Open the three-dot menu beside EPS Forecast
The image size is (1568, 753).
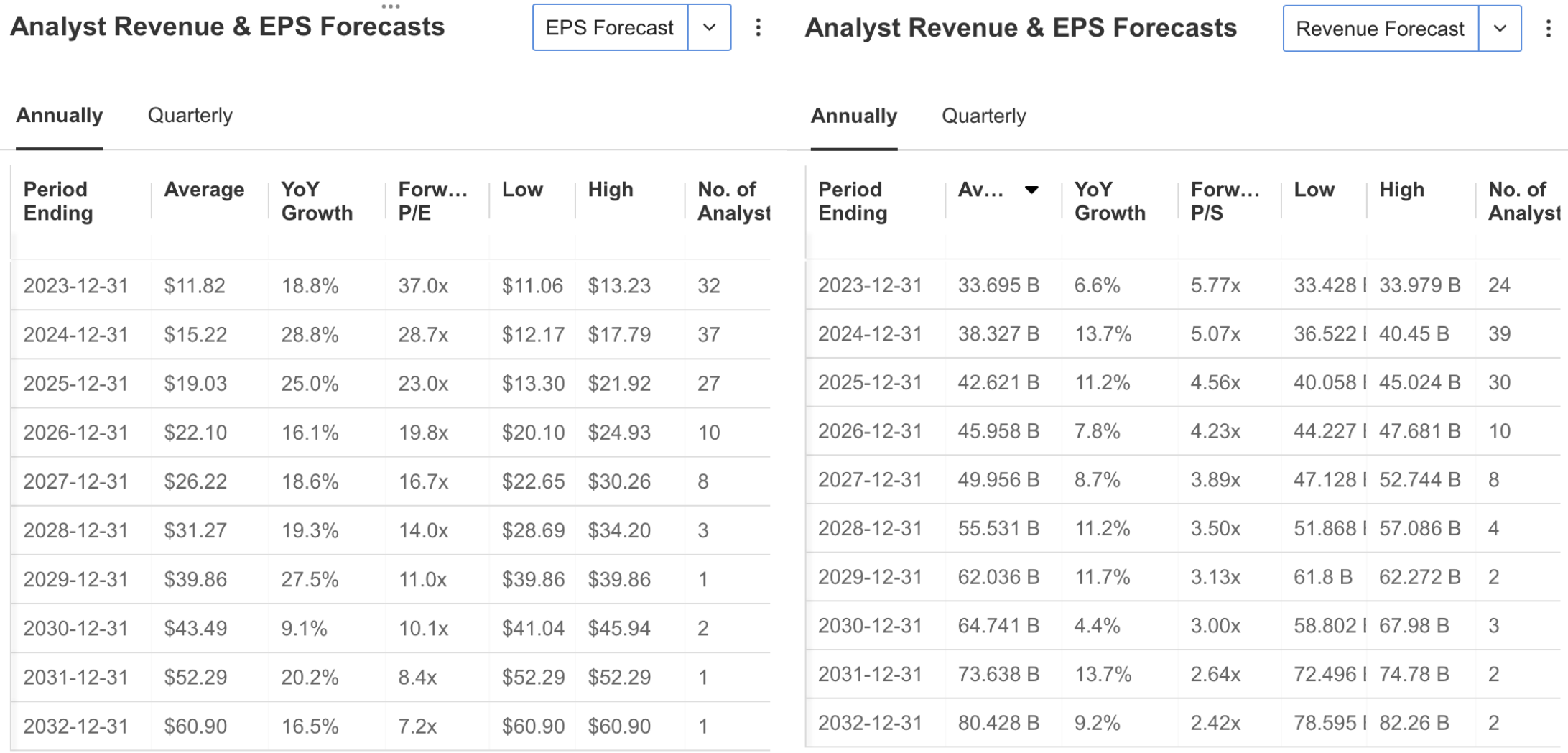coord(758,28)
